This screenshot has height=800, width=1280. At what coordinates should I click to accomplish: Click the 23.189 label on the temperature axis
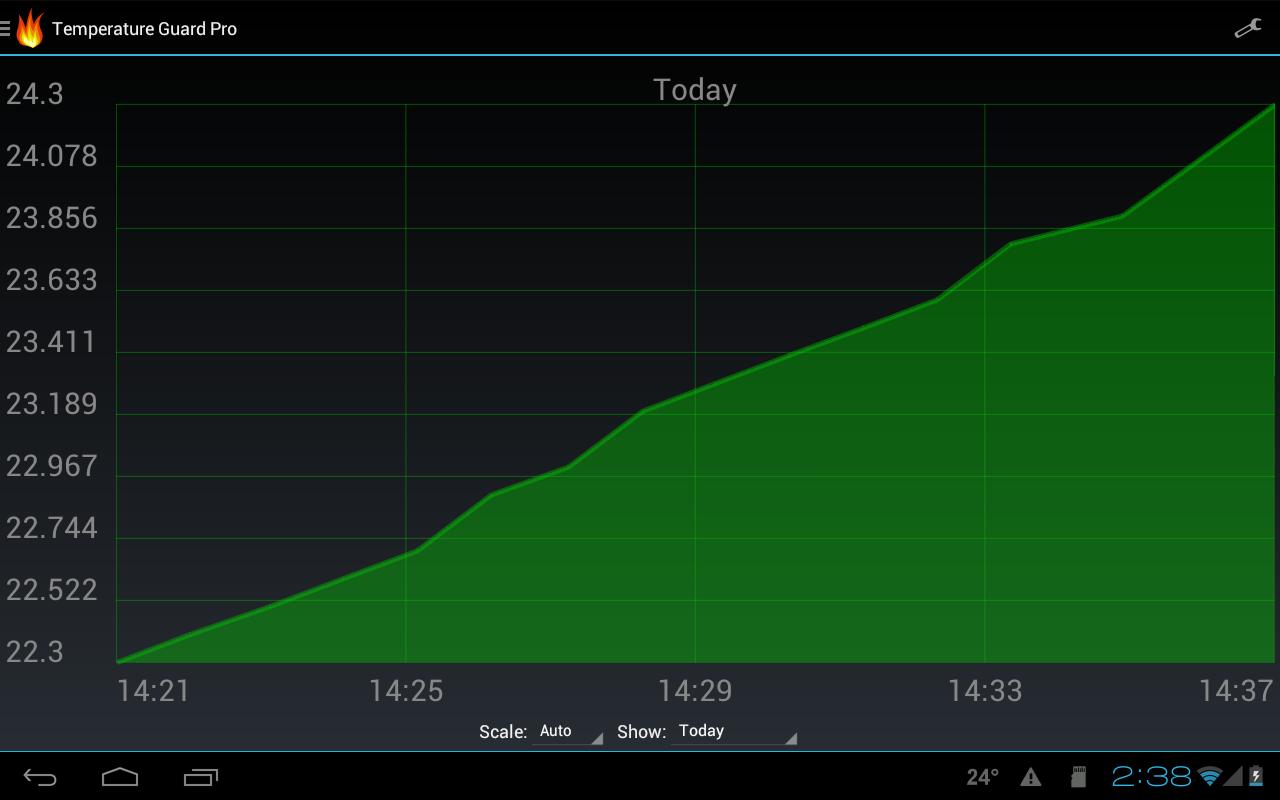pyautogui.click(x=52, y=404)
